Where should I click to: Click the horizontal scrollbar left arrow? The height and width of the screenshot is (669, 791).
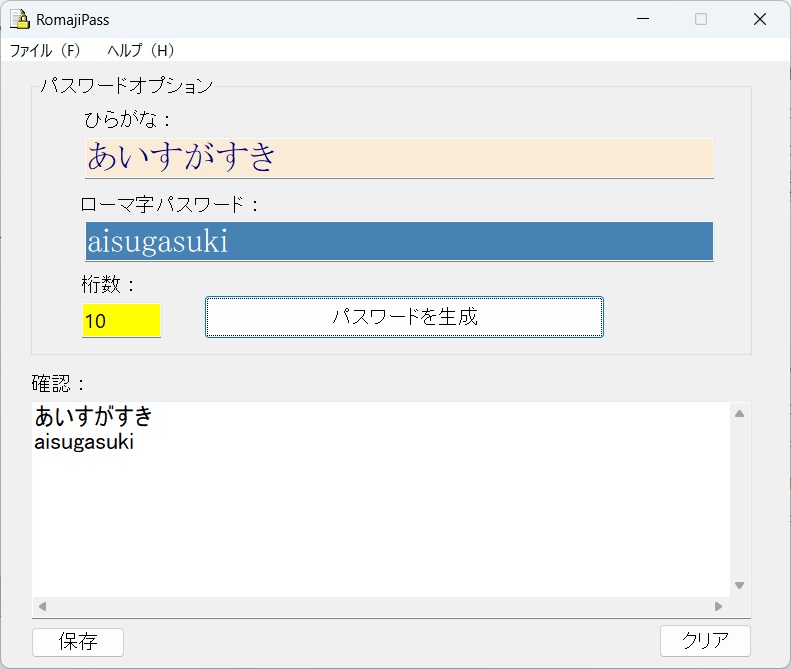click(42, 606)
